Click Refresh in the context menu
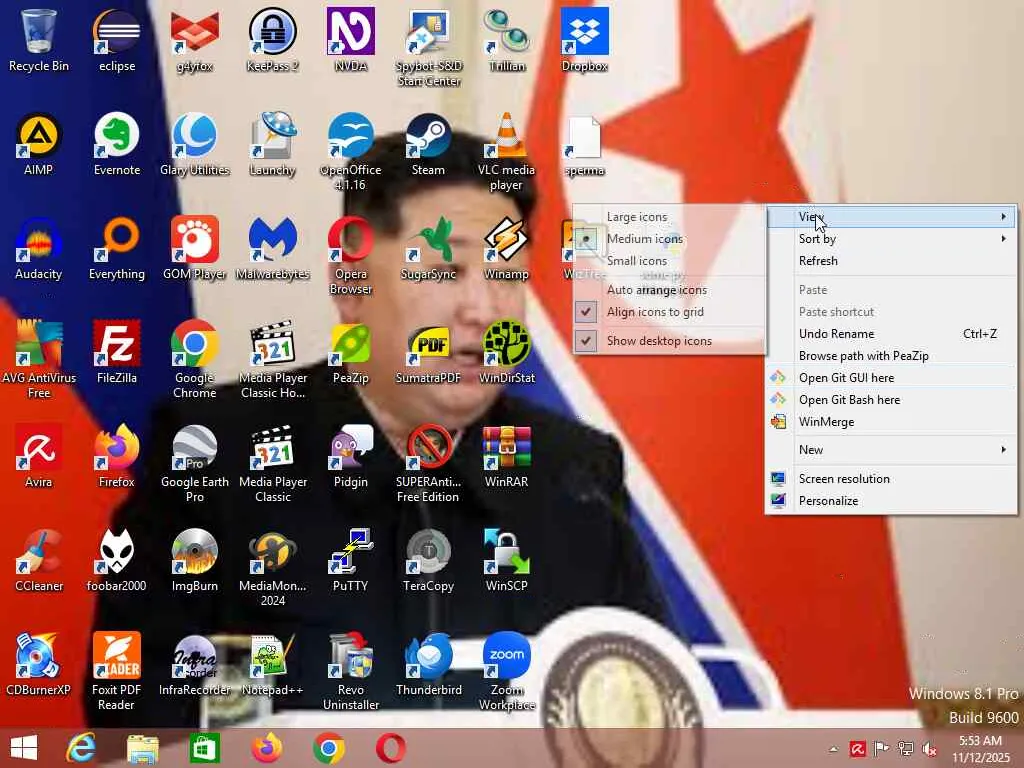Screen dimensions: 1024x768 click(x=891, y=261)
